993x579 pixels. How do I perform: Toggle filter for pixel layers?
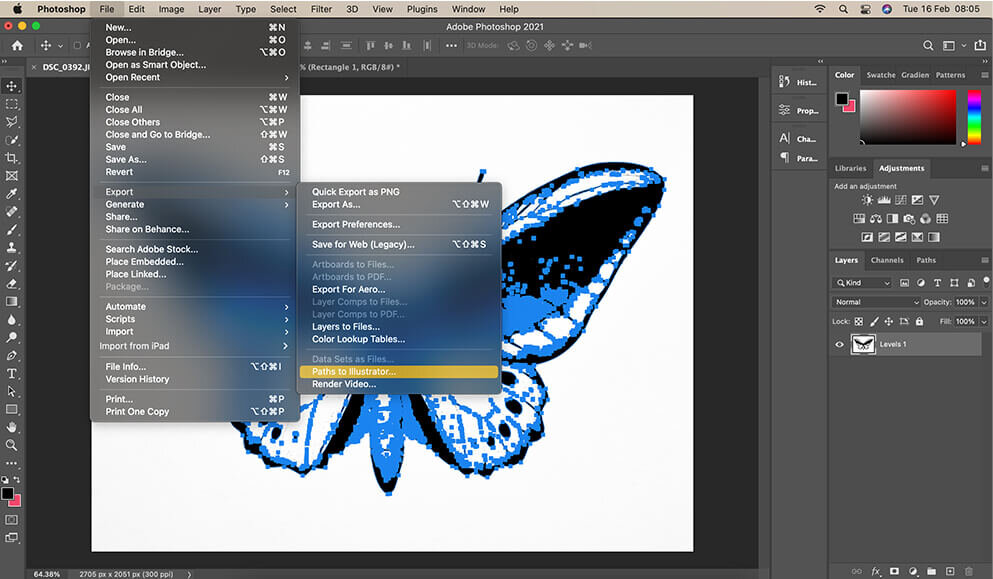click(904, 283)
